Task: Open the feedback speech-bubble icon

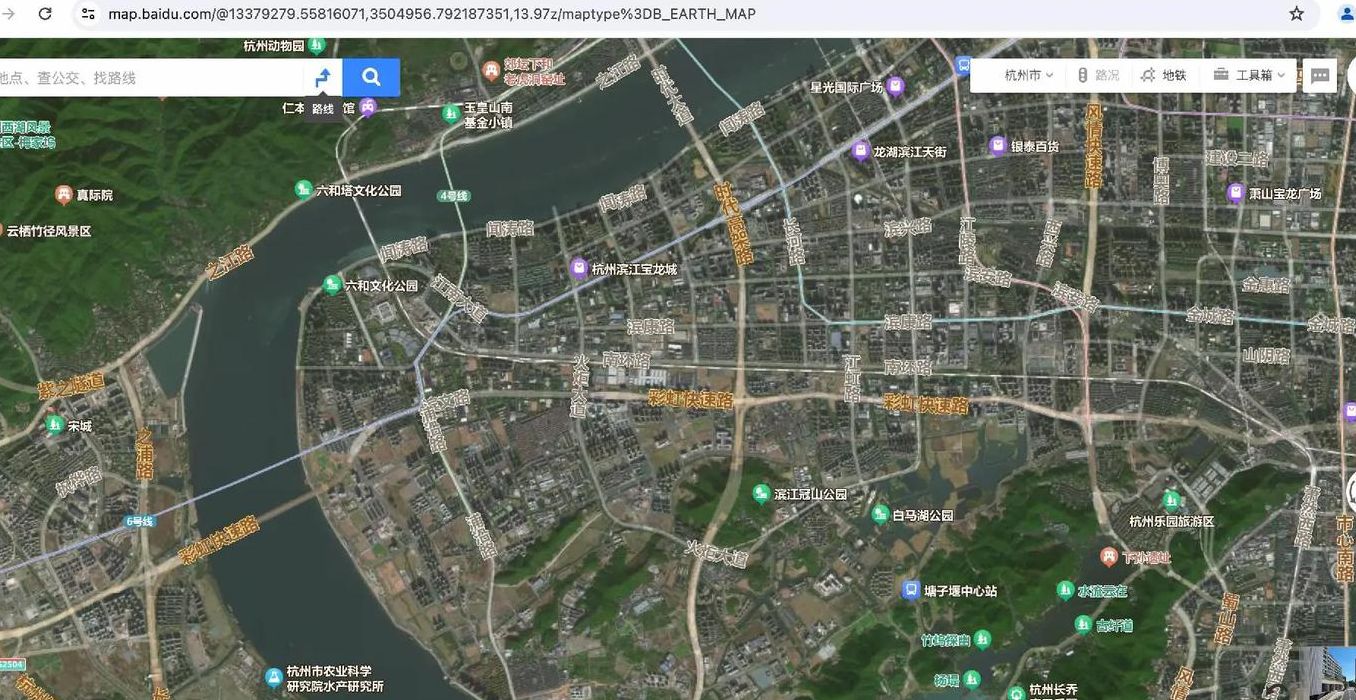Action: pyautogui.click(x=1320, y=75)
